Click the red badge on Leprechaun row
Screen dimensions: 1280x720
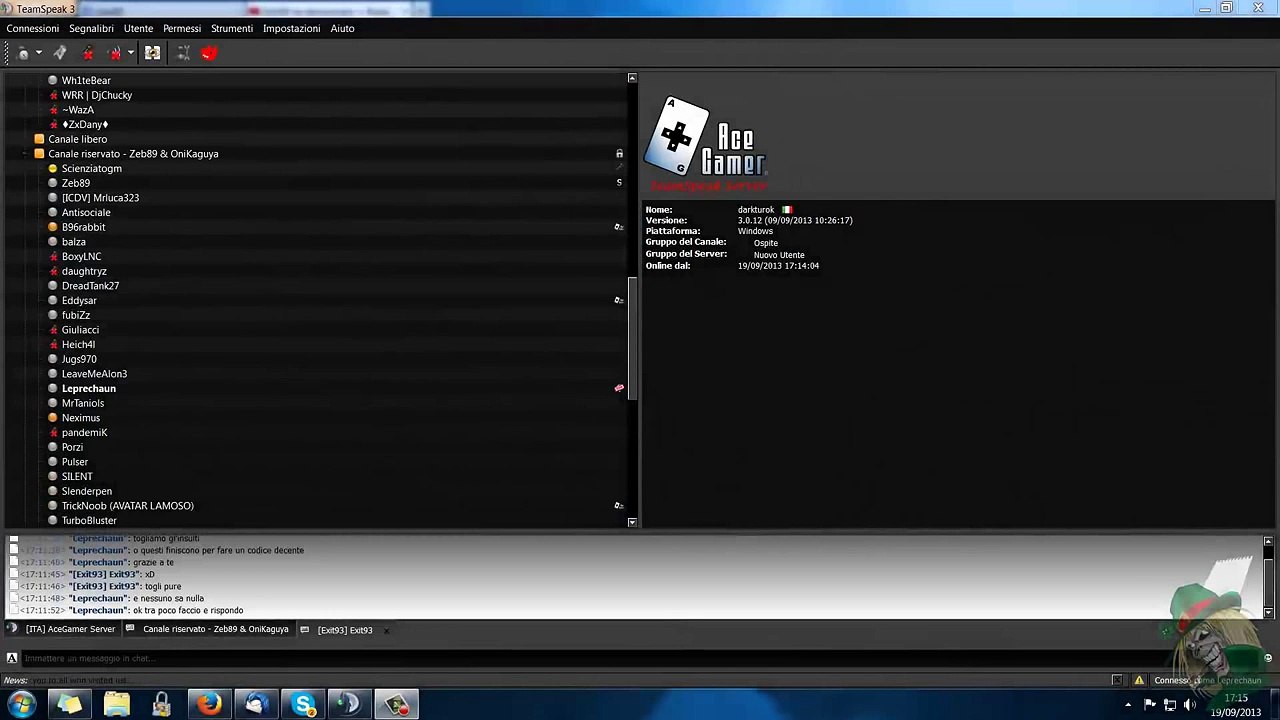click(619, 388)
